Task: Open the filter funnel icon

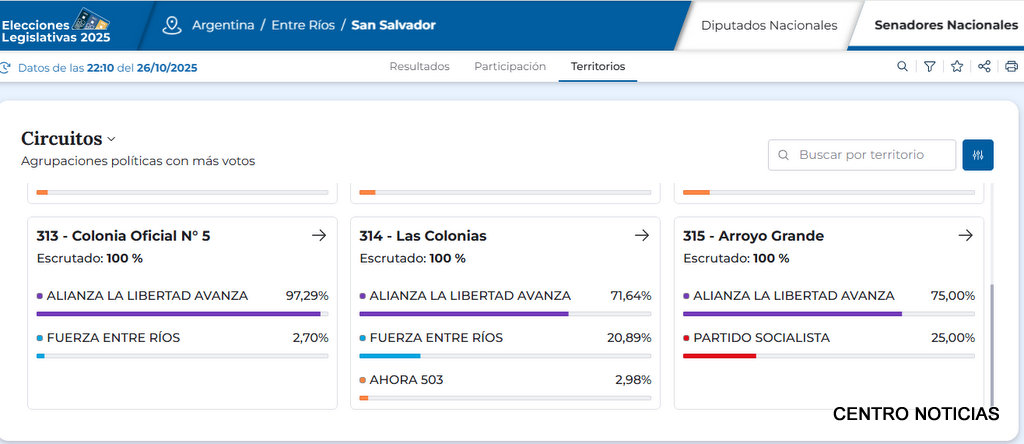Action: coord(929,67)
